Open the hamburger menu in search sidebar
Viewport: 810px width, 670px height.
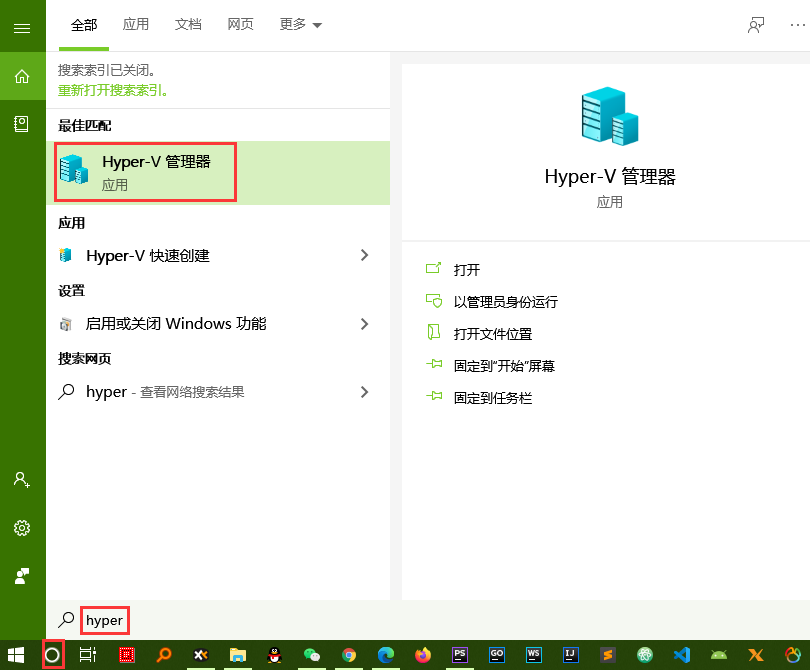coord(22,28)
